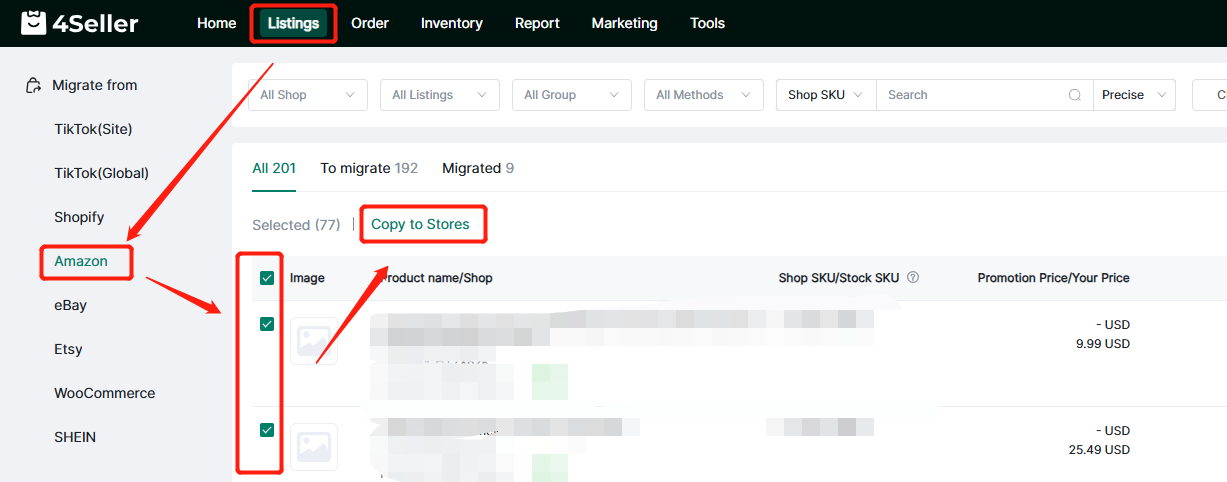1227x482 pixels.
Task: Click the search magnifier icon
Action: (1075, 95)
